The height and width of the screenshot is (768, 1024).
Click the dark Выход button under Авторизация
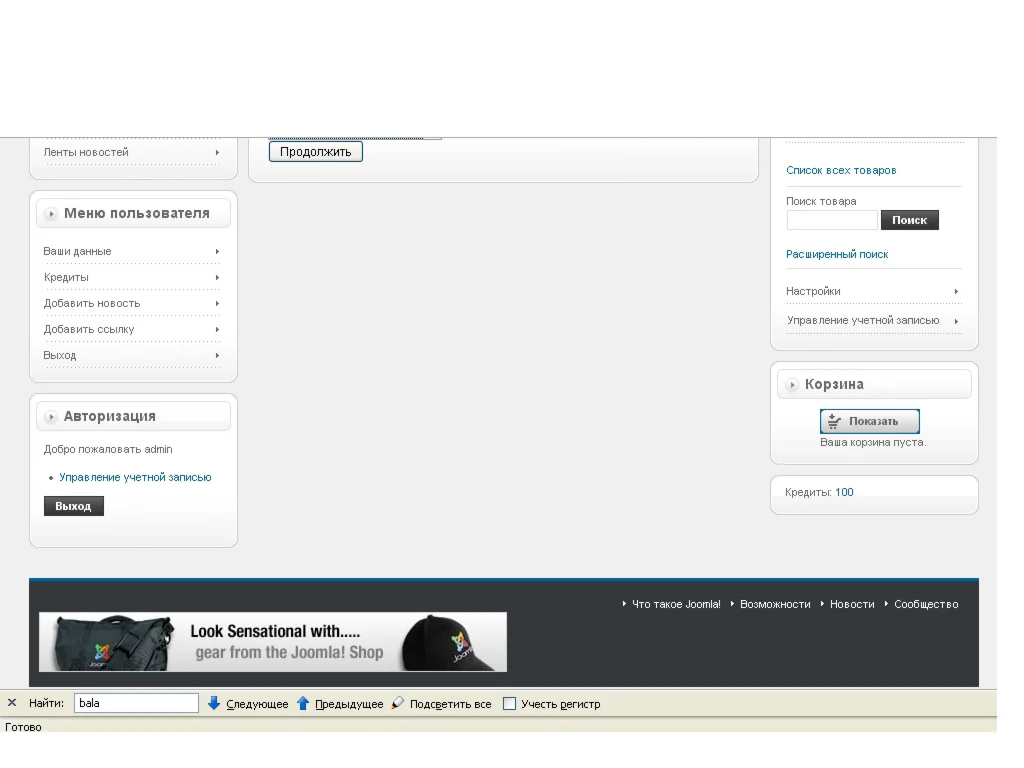click(x=74, y=506)
